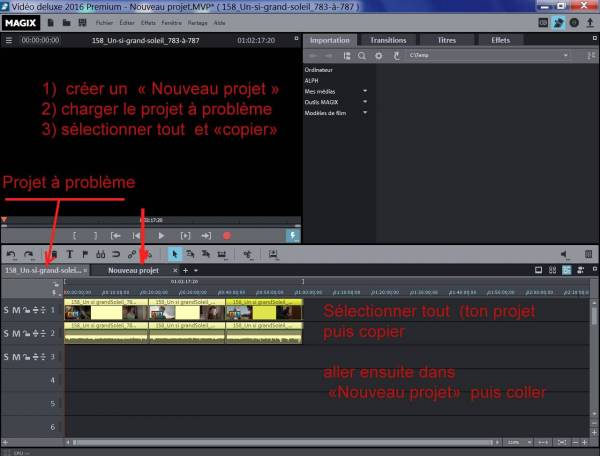Open the hamburger menu above preview monitor
The height and width of the screenshot is (456, 600).
(8, 40)
